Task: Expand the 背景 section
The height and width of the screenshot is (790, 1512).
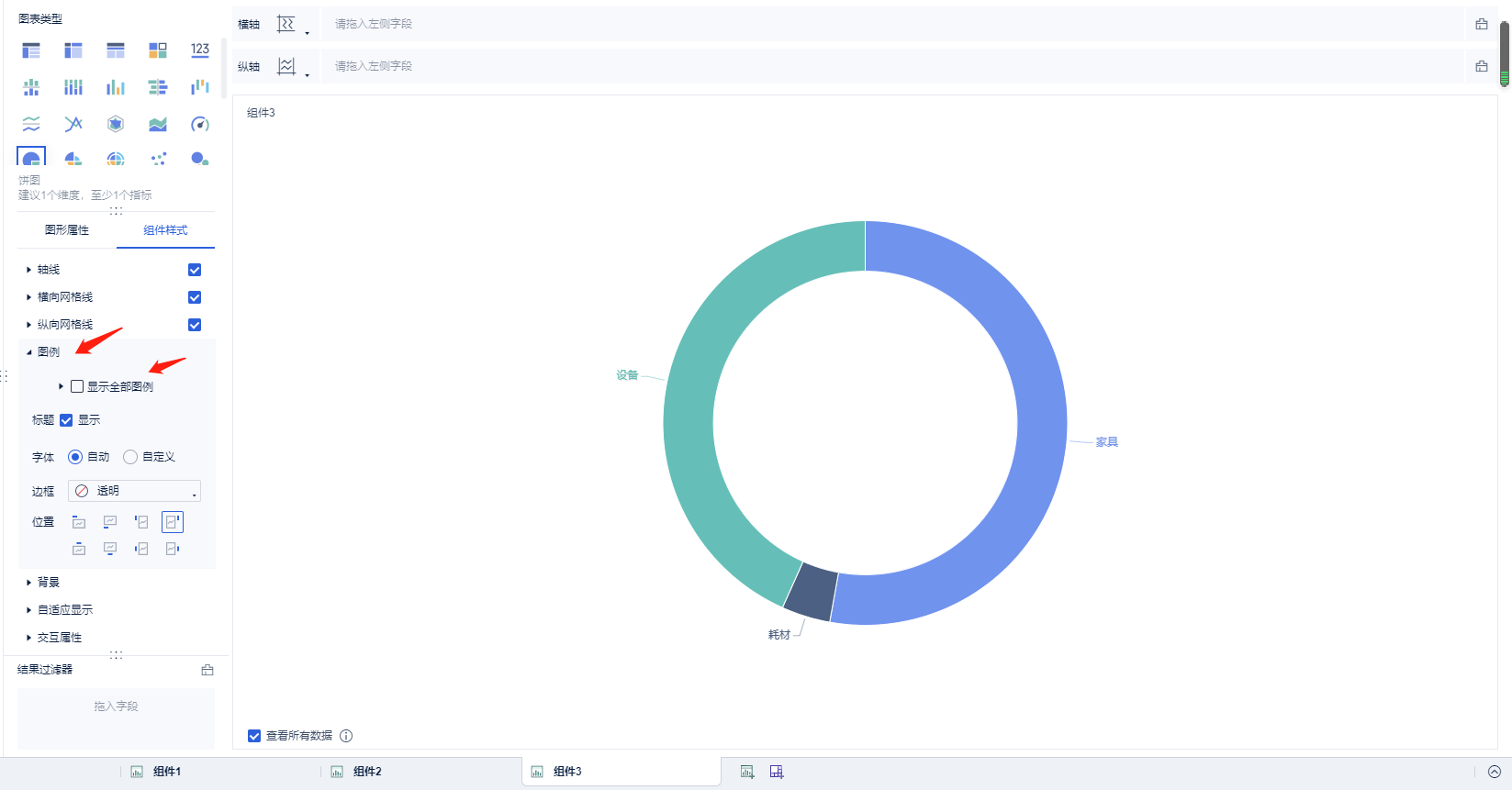Action: click(29, 583)
